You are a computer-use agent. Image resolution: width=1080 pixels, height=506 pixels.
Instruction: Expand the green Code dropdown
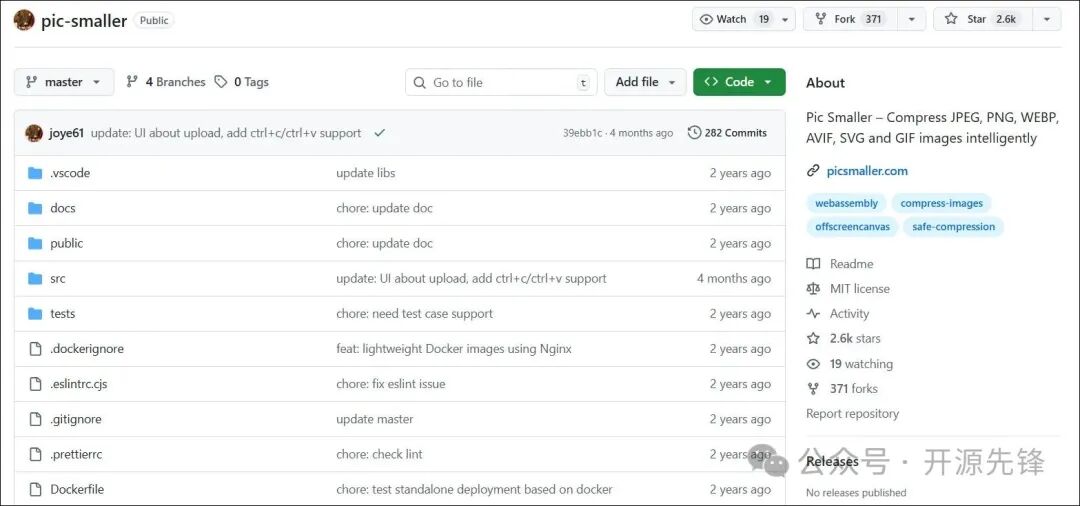coord(739,82)
